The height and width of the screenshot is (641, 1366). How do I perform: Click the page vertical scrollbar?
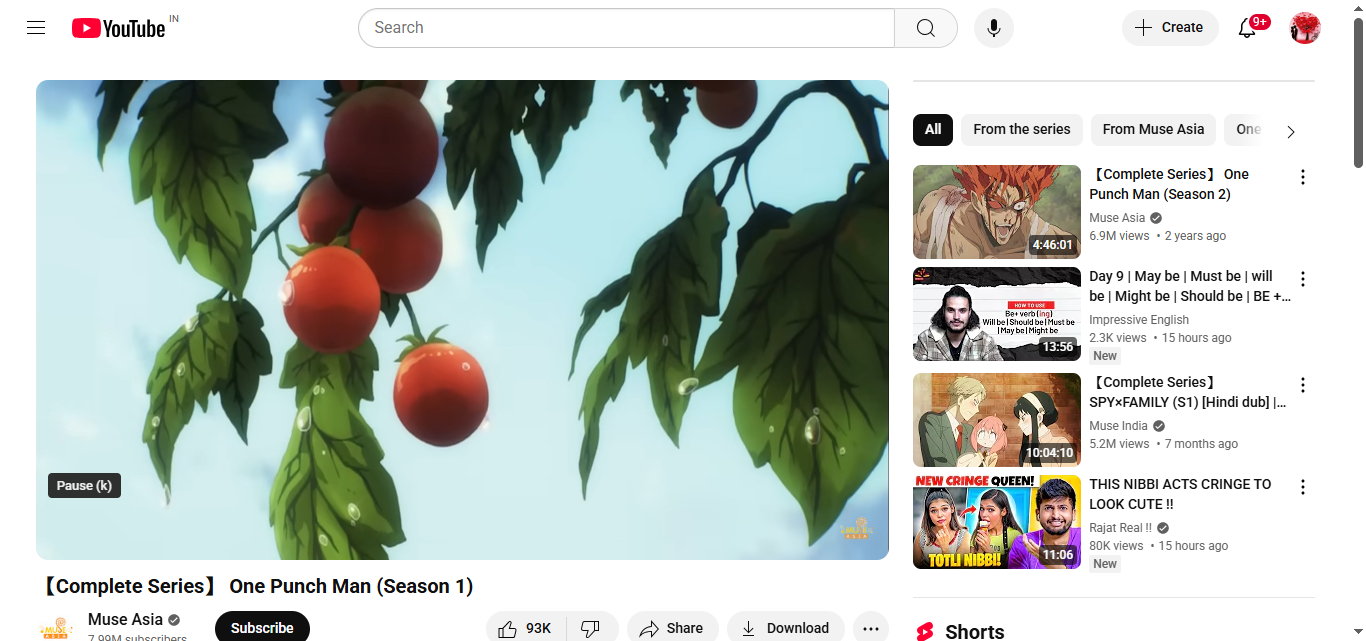[x=1358, y=92]
